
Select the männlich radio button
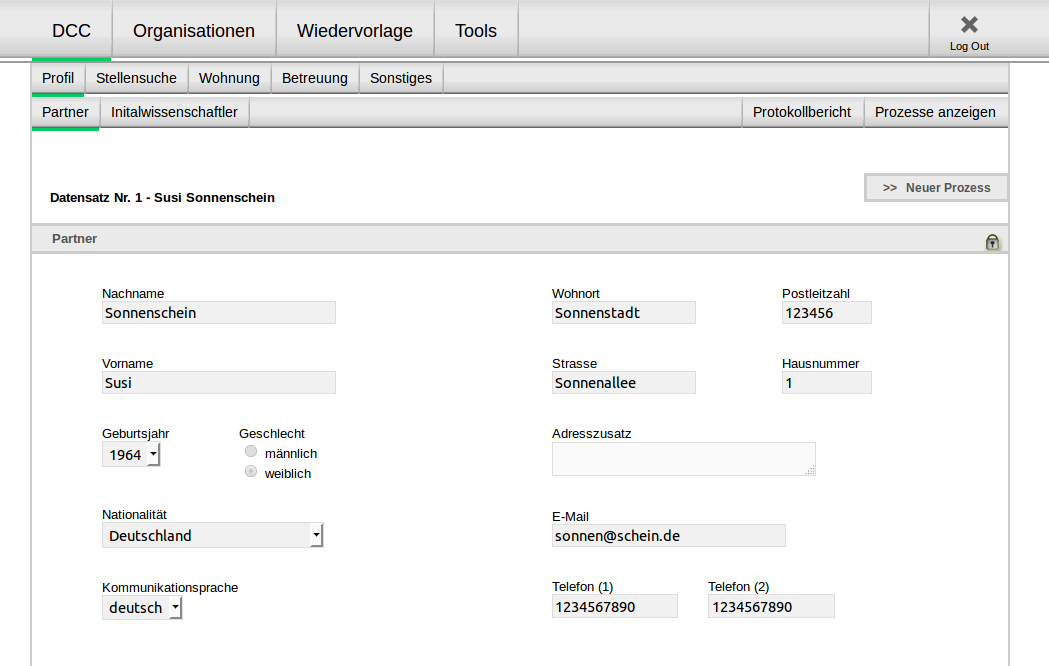251,452
